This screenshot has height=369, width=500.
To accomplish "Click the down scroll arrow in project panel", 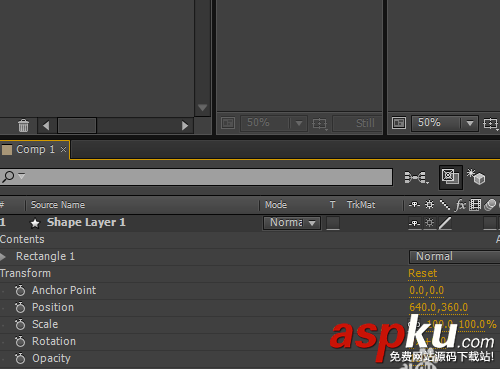I will click(202, 108).
